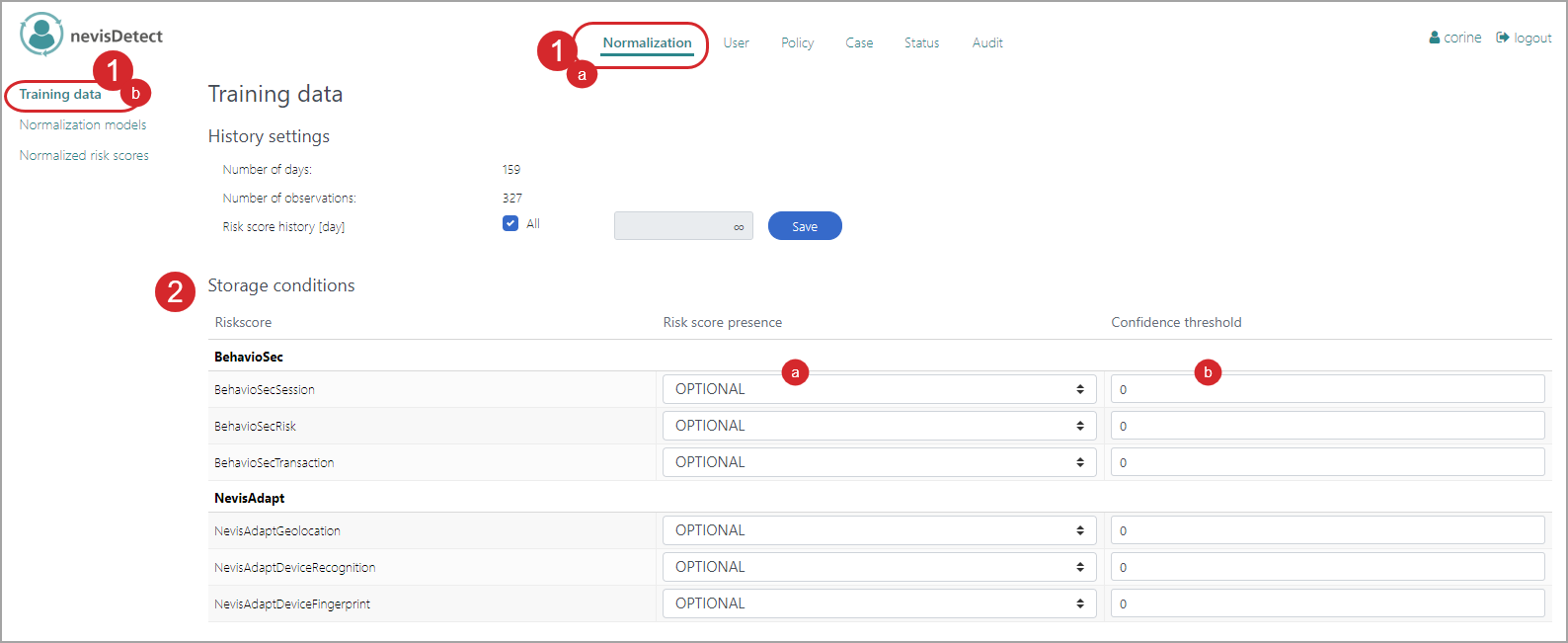
Task: Open the Policy tab
Action: (x=797, y=42)
